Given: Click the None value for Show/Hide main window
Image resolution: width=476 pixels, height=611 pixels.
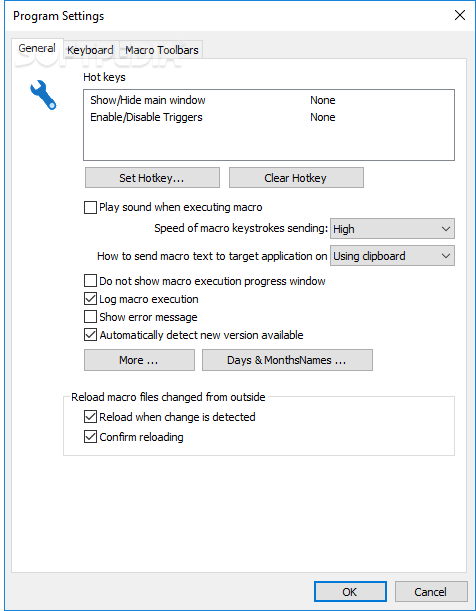Looking at the screenshot, I should pyautogui.click(x=323, y=100).
